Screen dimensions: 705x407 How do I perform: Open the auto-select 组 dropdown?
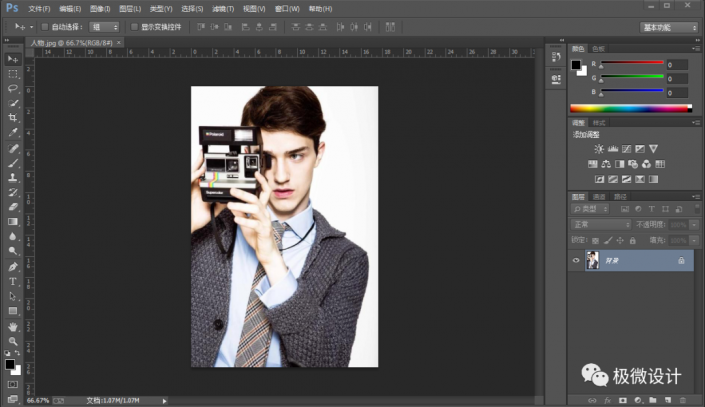[x=102, y=27]
